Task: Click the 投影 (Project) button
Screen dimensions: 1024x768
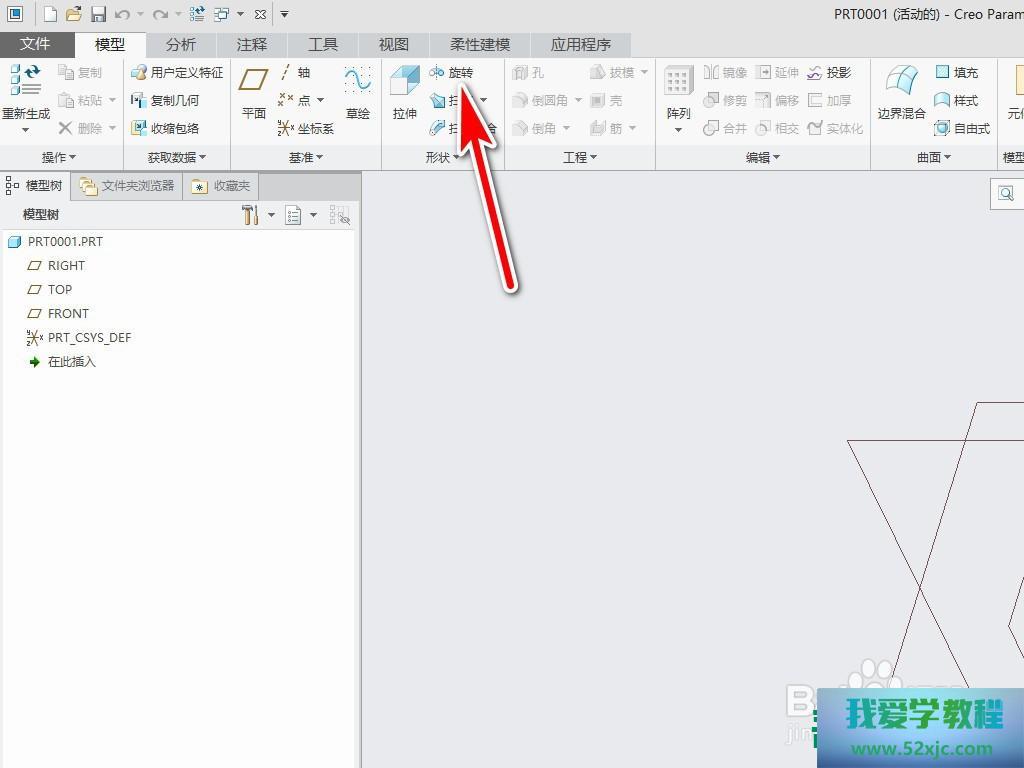Action: pyautogui.click(x=829, y=72)
